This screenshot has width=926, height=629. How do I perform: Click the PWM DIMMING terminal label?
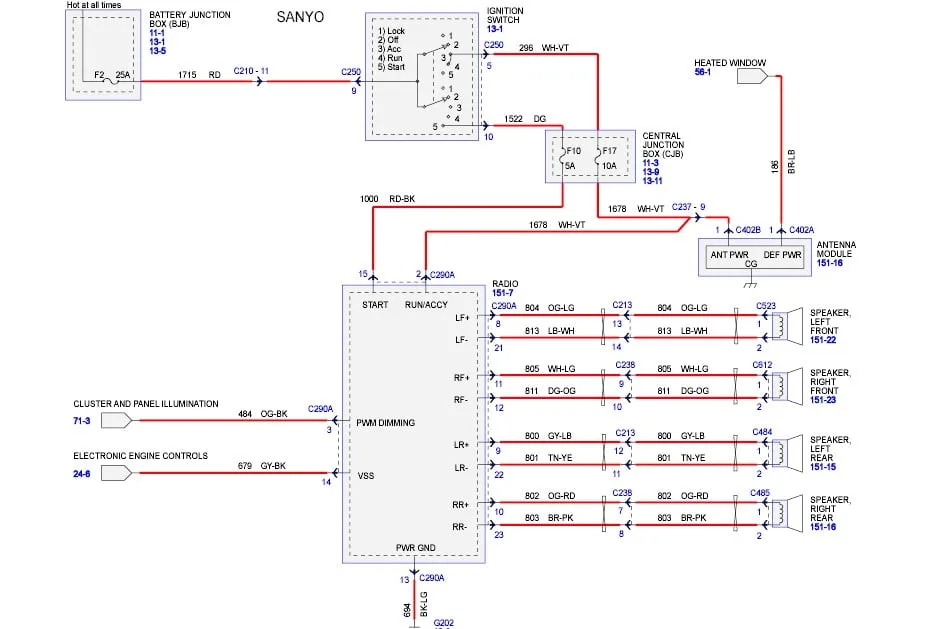(x=385, y=423)
